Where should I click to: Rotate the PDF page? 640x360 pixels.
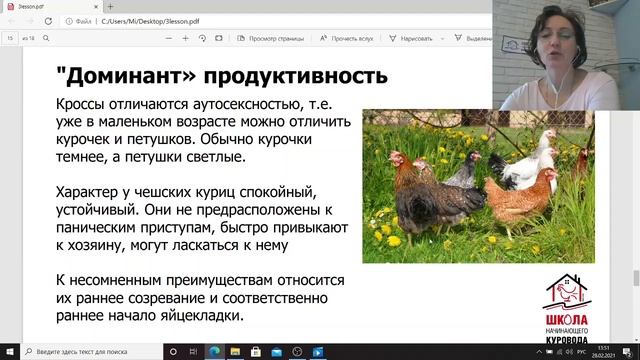coord(202,38)
